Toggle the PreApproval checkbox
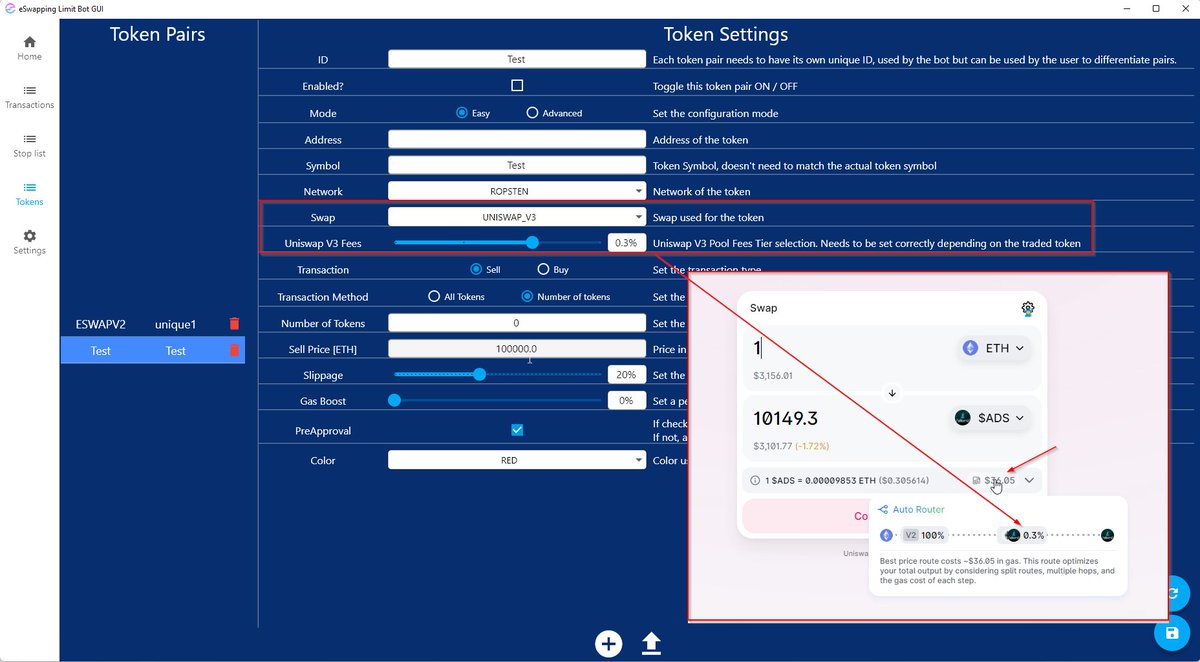The height and width of the screenshot is (662, 1200). click(517, 430)
